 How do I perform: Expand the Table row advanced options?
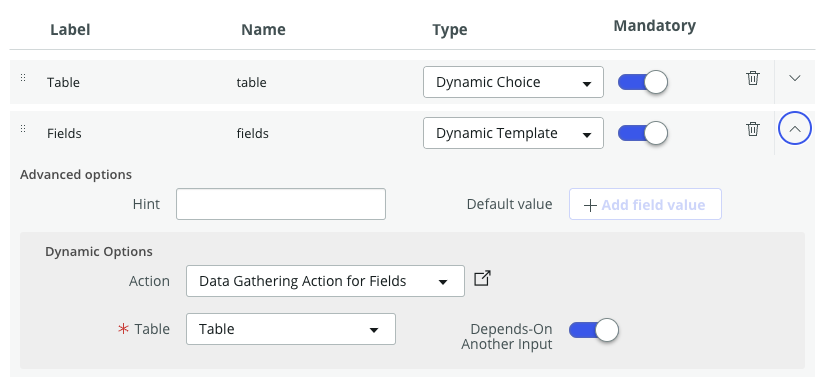point(795,78)
